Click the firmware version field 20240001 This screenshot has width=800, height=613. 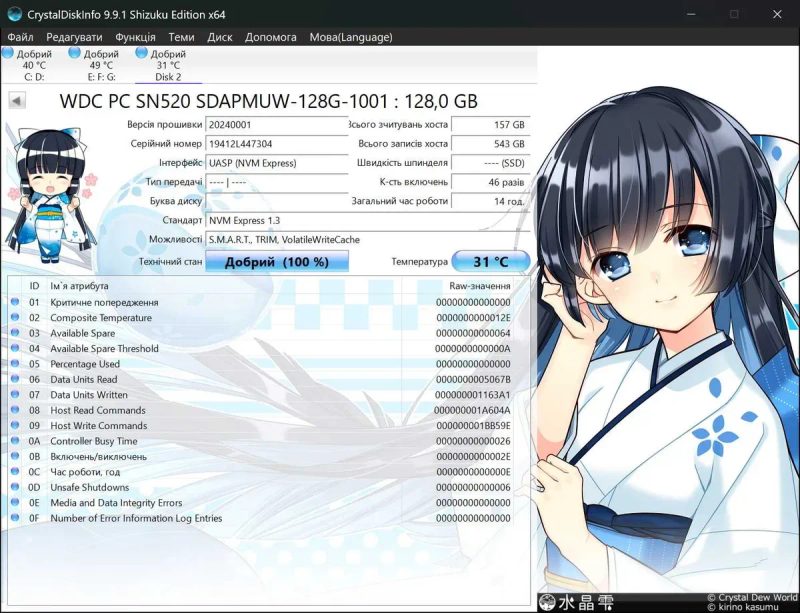(277, 125)
